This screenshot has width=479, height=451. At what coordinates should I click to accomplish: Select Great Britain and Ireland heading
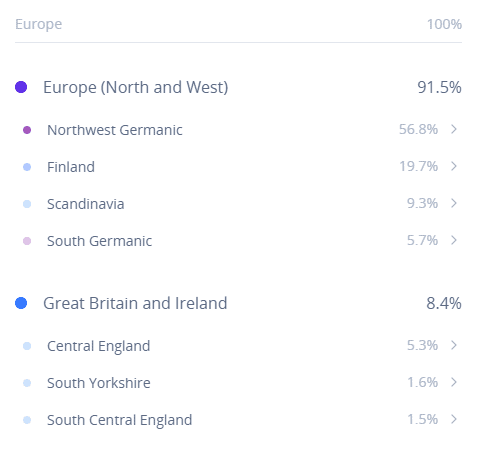[135, 303]
